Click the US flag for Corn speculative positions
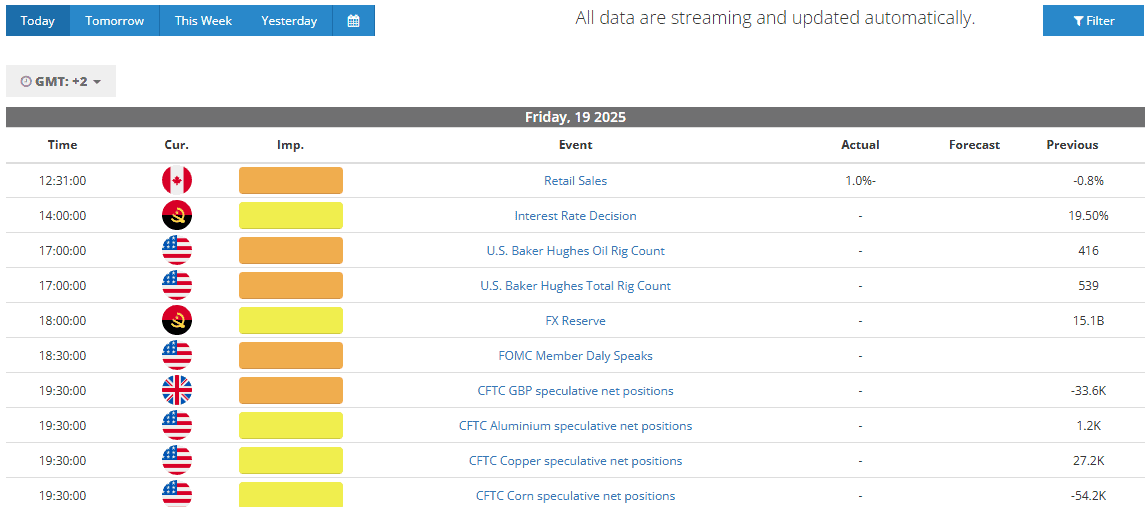This screenshot has width=1147, height=507. click(x=177, y=494)
